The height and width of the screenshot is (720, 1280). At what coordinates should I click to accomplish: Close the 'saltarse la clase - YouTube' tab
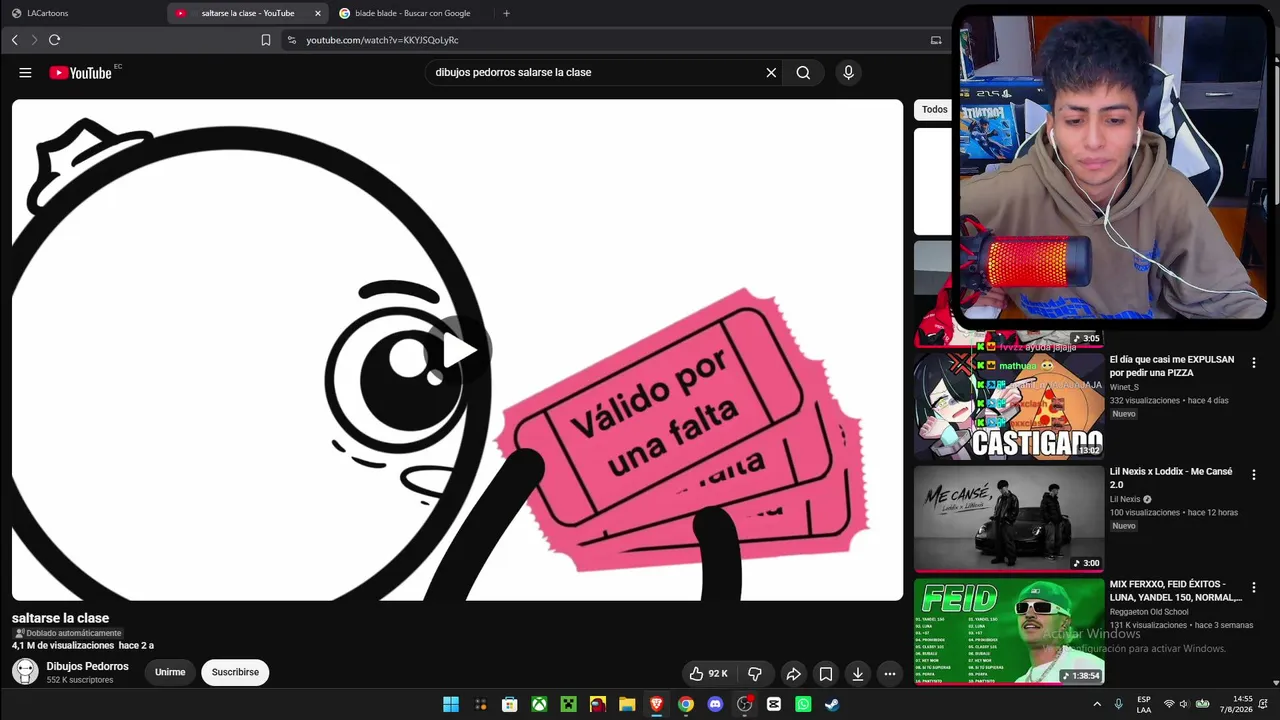[x=318, y=13]
